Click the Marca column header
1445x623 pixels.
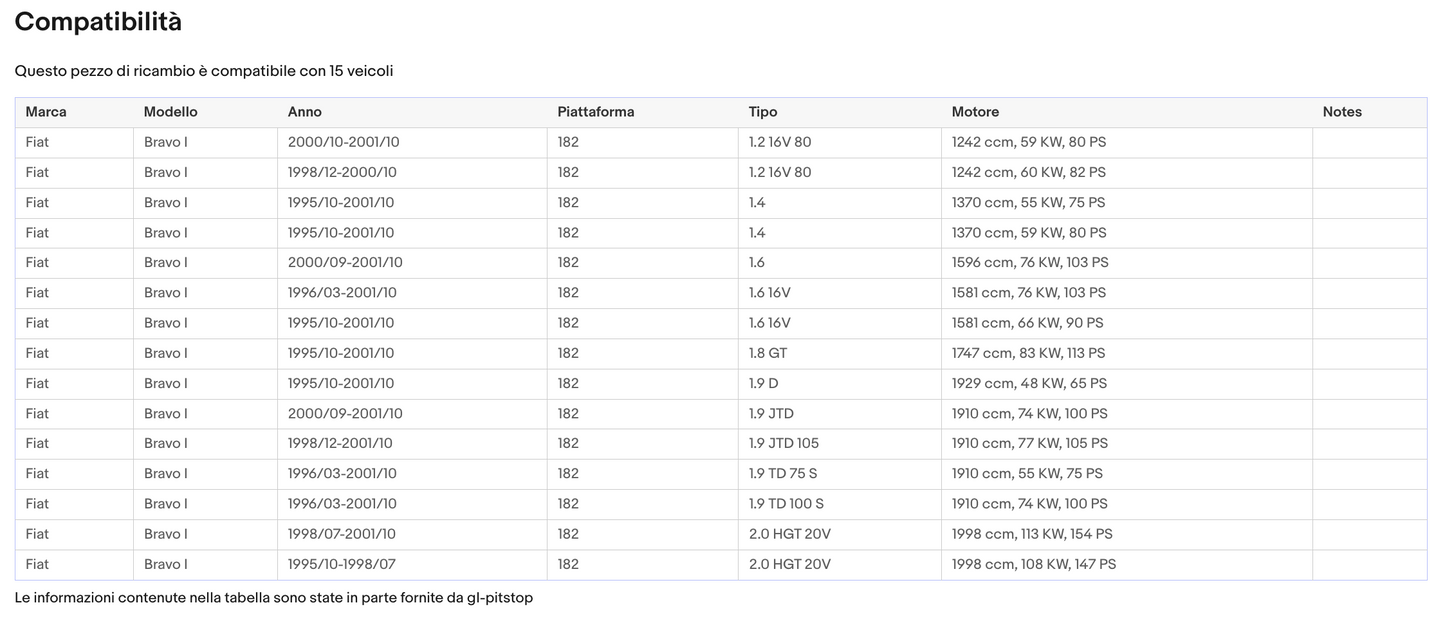[x=46, y=112]
